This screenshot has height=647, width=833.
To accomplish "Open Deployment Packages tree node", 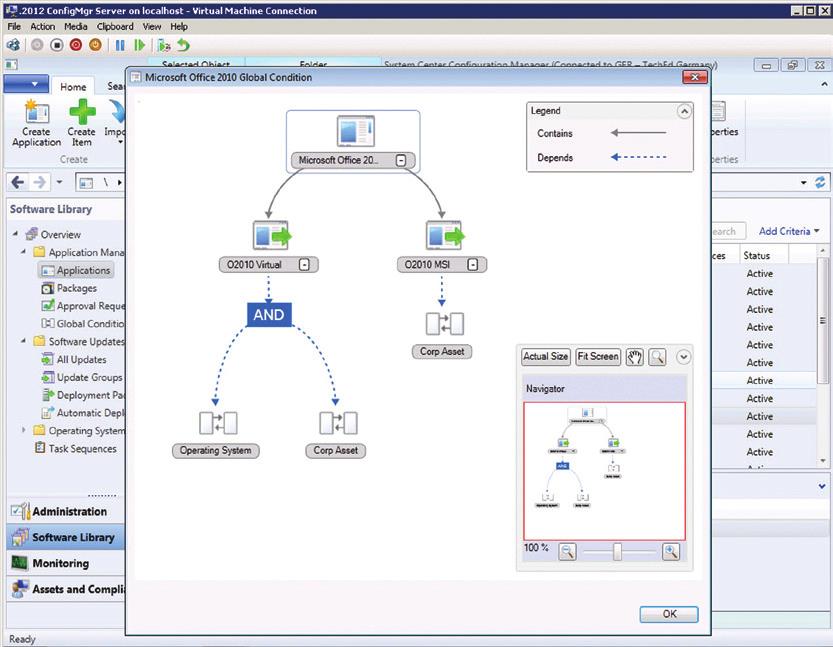I will [83, 395].
